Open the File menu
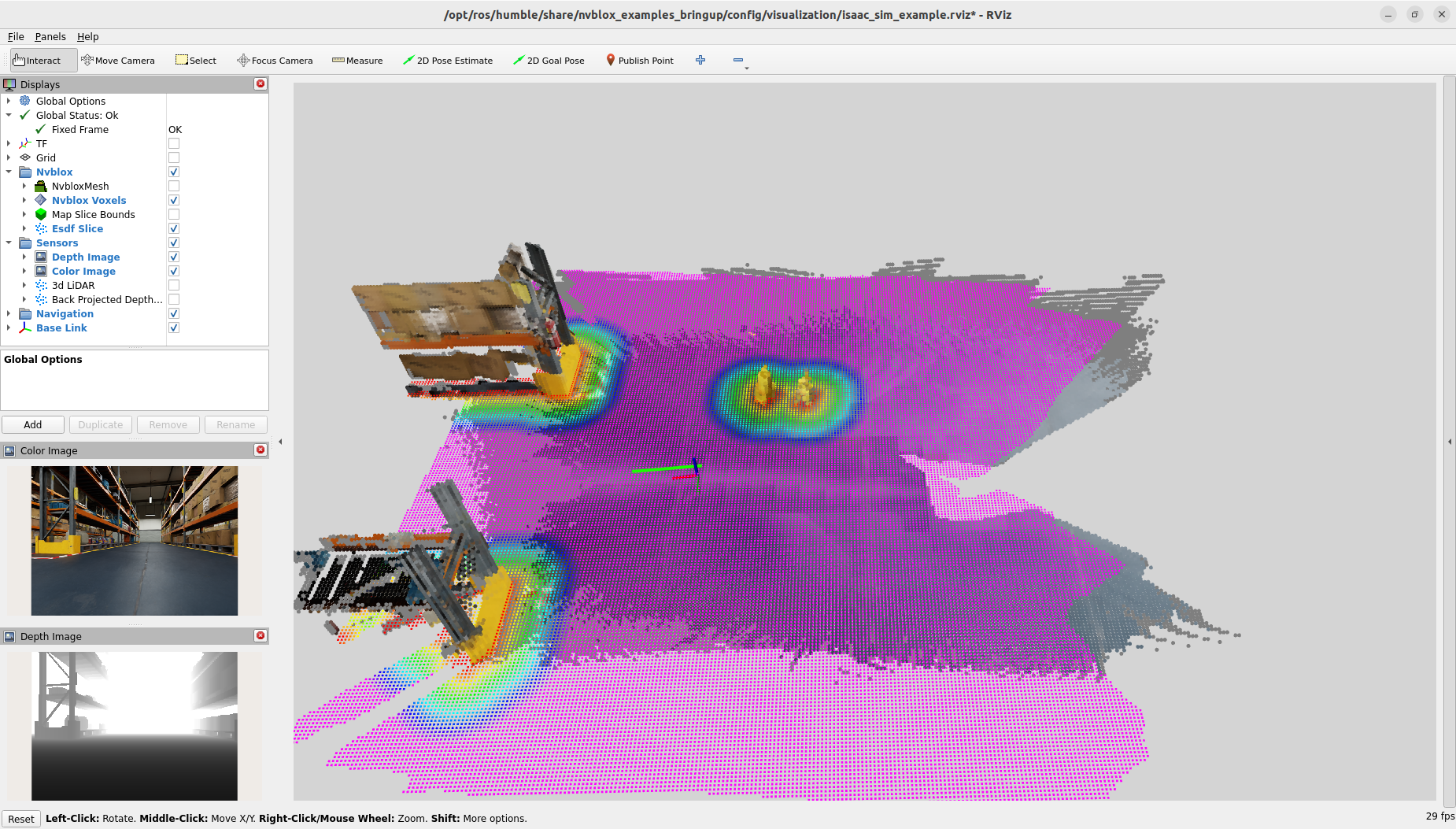The width and height of the screenshot is (1456, 829). click(16, 37)
